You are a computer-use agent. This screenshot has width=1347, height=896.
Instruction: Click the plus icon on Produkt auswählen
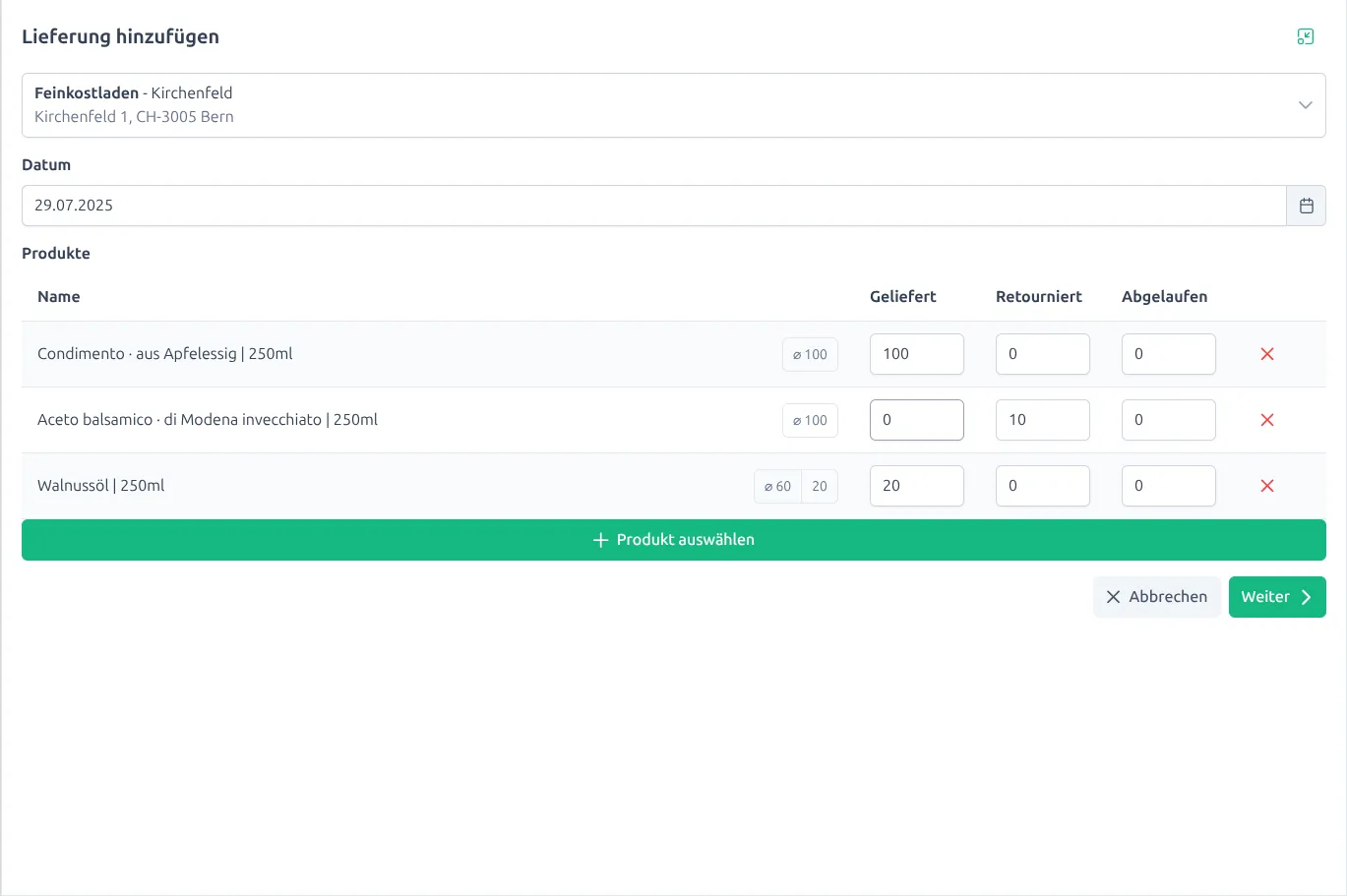point(600,539)
